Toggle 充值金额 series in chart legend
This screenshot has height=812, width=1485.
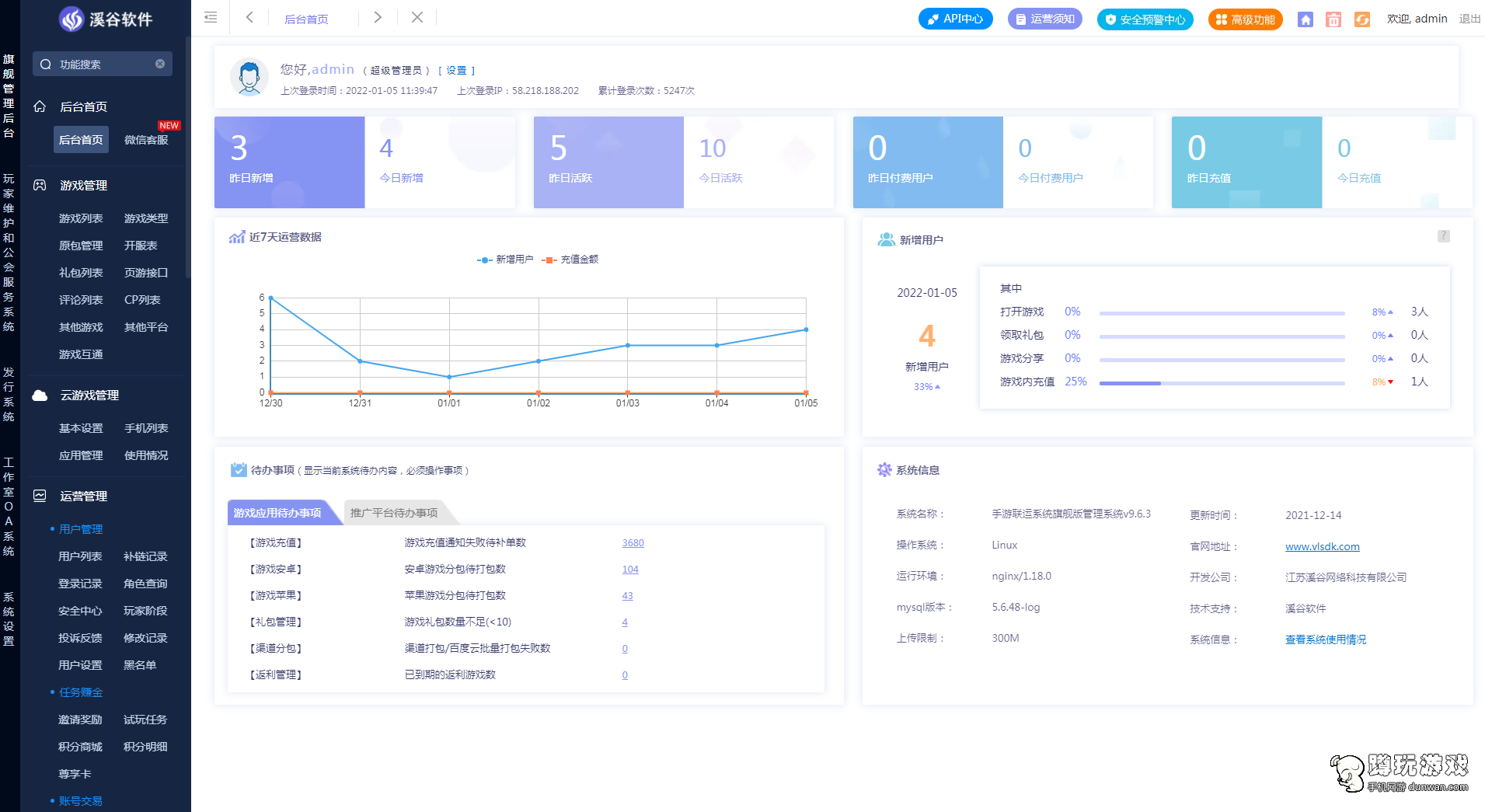[570, 260]
